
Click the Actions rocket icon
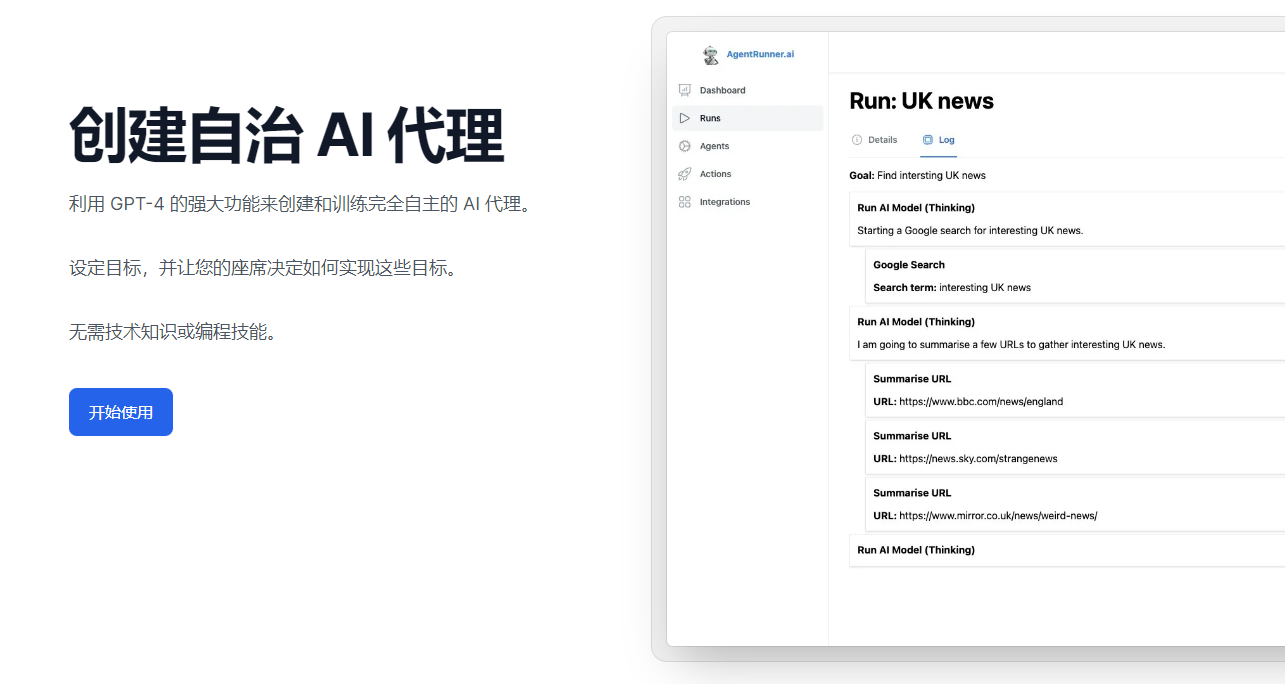pos(685,174)
